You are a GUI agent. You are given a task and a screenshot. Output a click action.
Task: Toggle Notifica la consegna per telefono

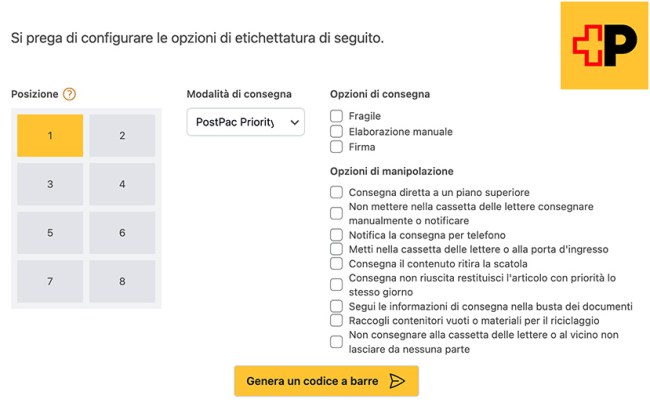(337, 234)
